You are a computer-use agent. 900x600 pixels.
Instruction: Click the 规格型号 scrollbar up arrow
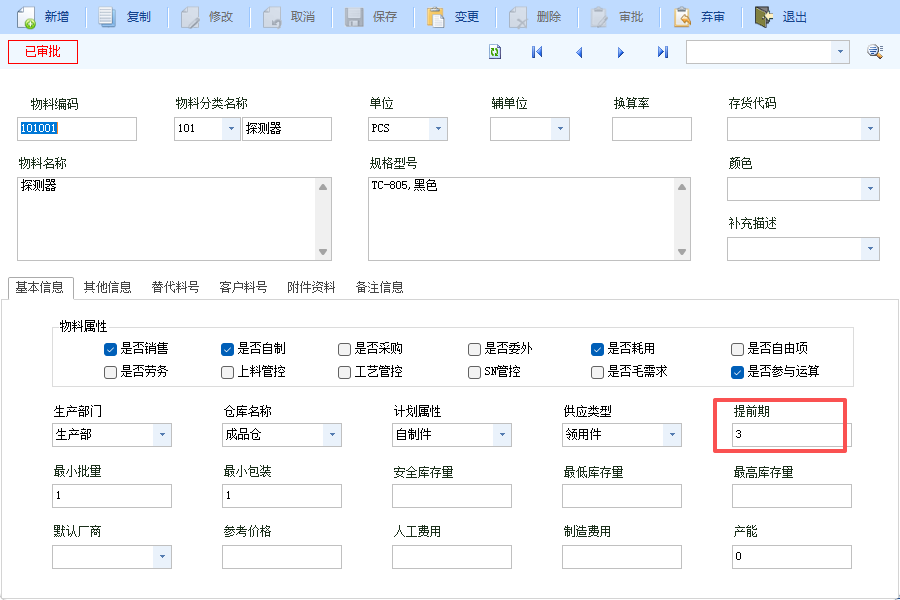682,187
